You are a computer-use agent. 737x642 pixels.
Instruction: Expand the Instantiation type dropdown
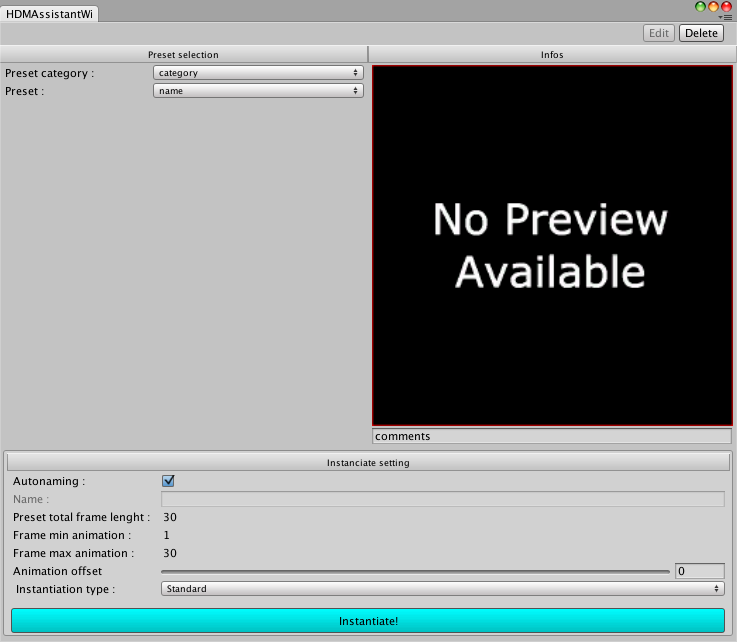click(442, 589)
